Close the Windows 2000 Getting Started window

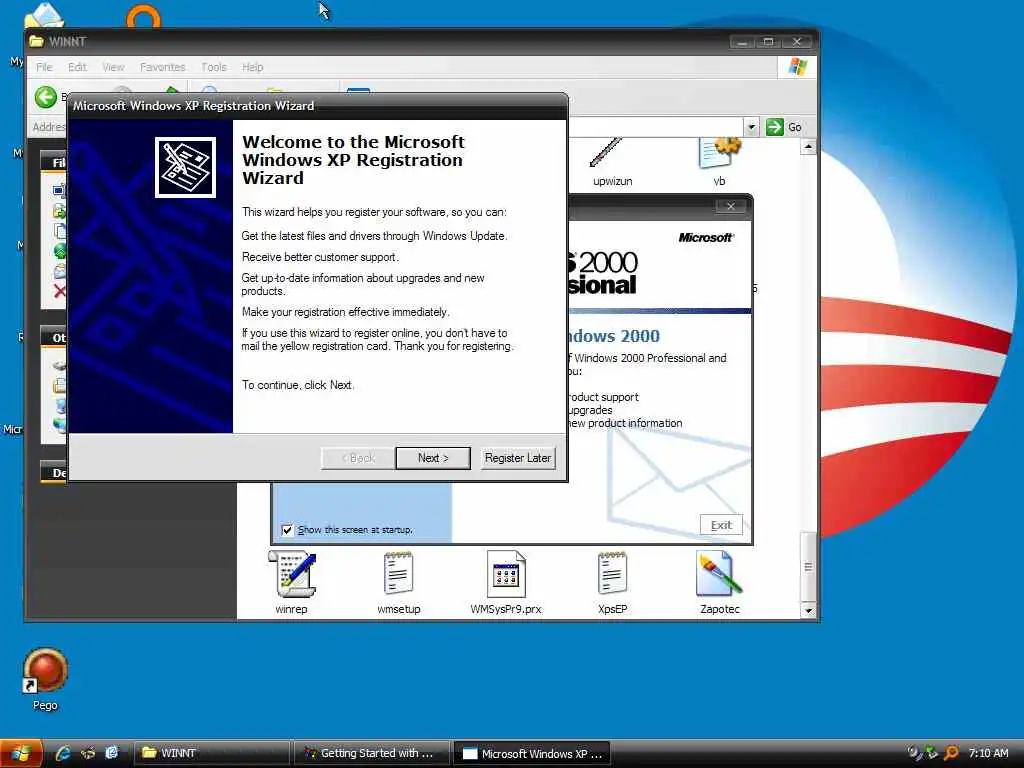731,206
